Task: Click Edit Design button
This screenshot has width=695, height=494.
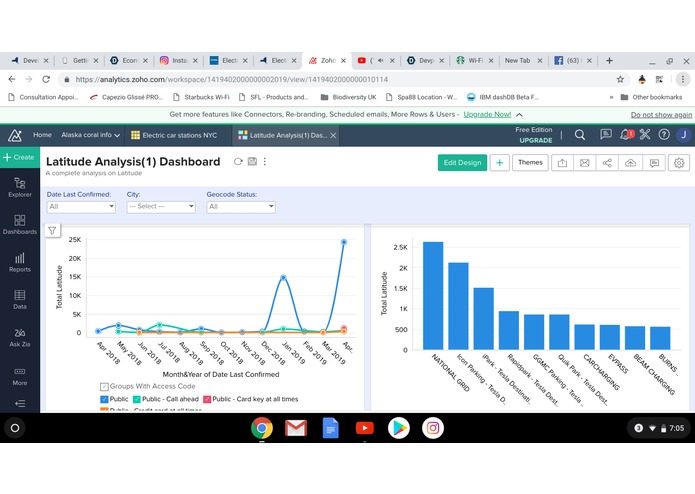Action: tap(462, 163)
